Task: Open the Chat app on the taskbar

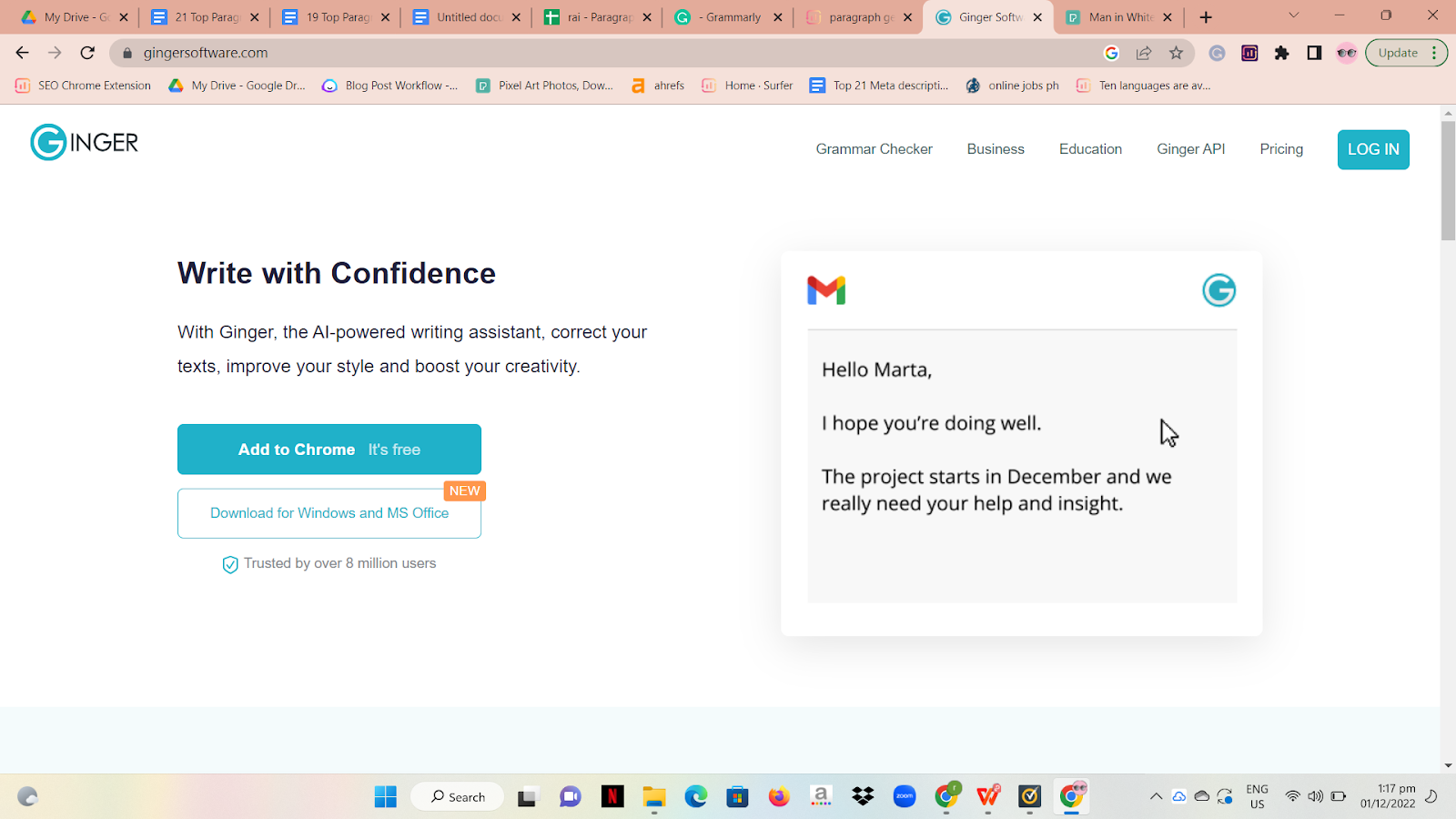Action: (571, 796)
